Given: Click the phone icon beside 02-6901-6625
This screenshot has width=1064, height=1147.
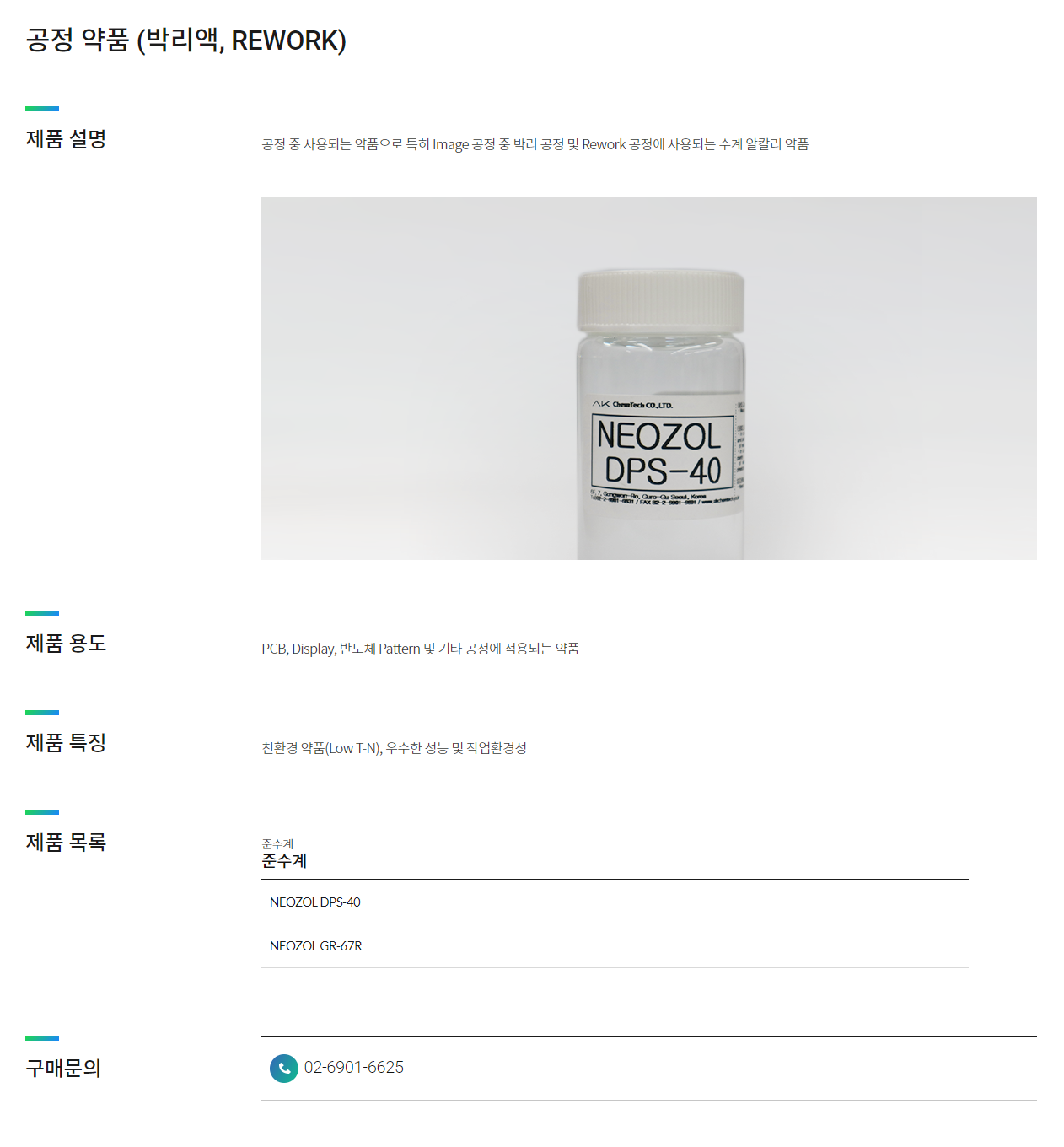Looking at the screenshot, I should (284, 1068).
